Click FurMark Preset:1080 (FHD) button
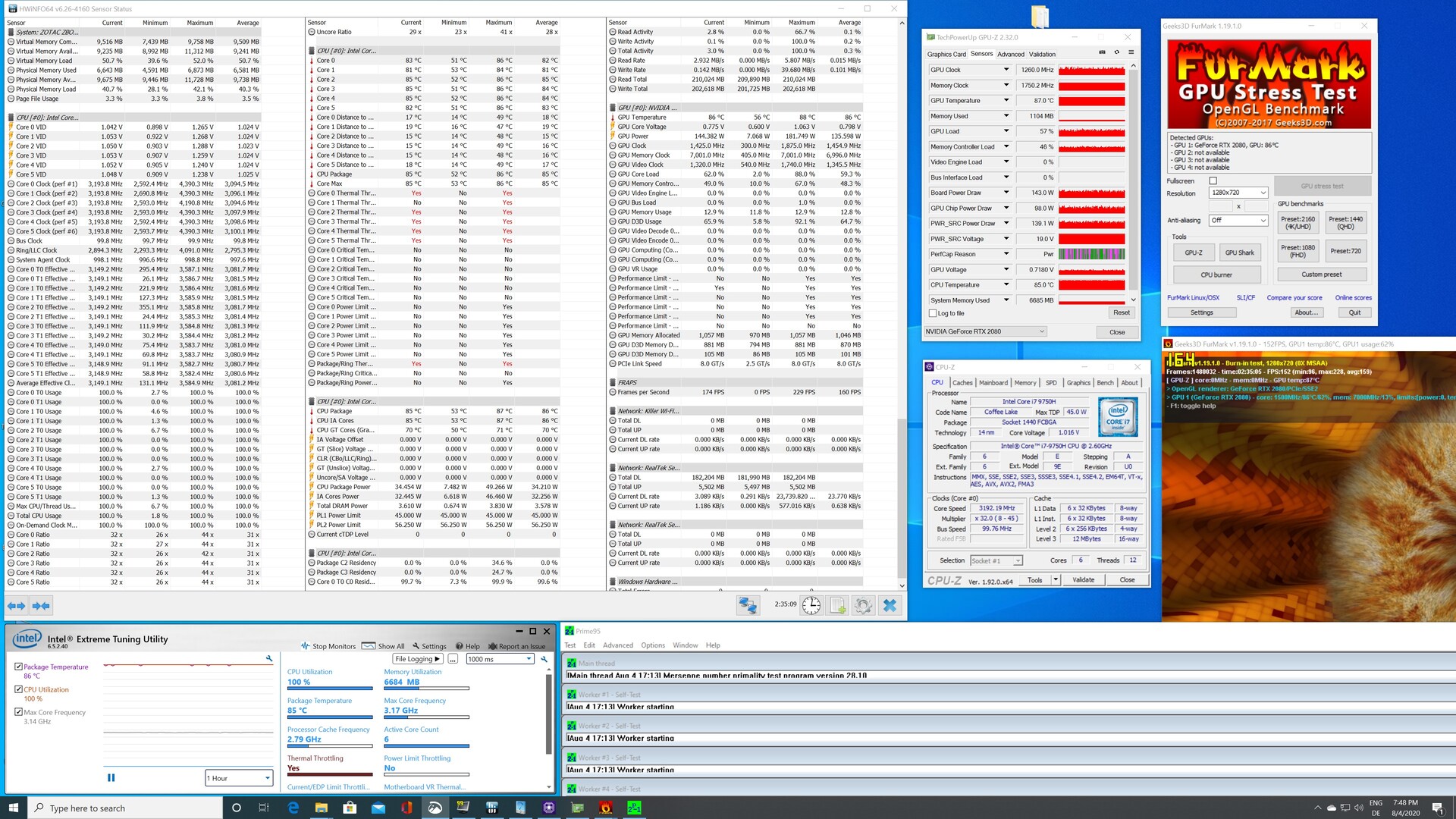Screen dimensions: 1456x819 click(x=1298, y=251)
